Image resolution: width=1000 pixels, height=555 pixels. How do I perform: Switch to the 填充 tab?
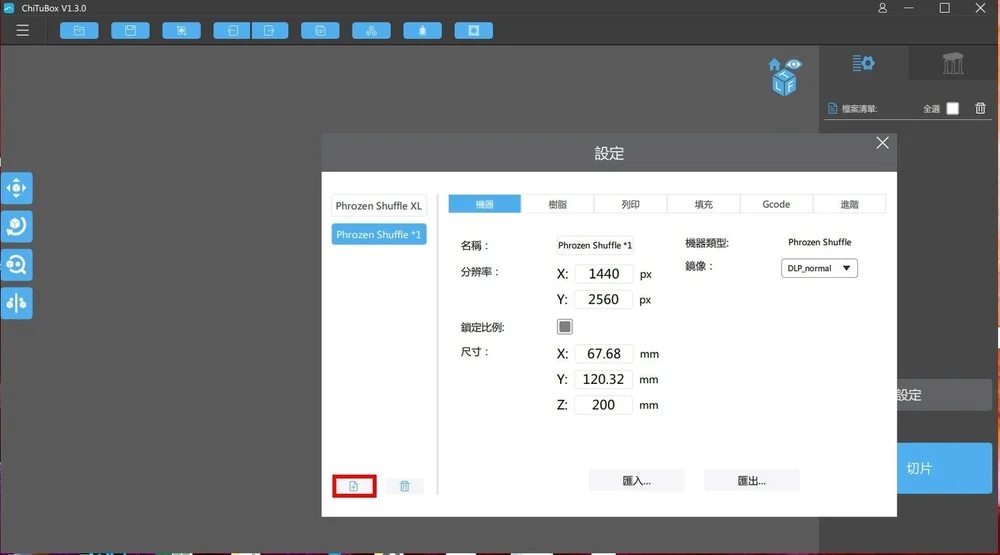point(703,204)
